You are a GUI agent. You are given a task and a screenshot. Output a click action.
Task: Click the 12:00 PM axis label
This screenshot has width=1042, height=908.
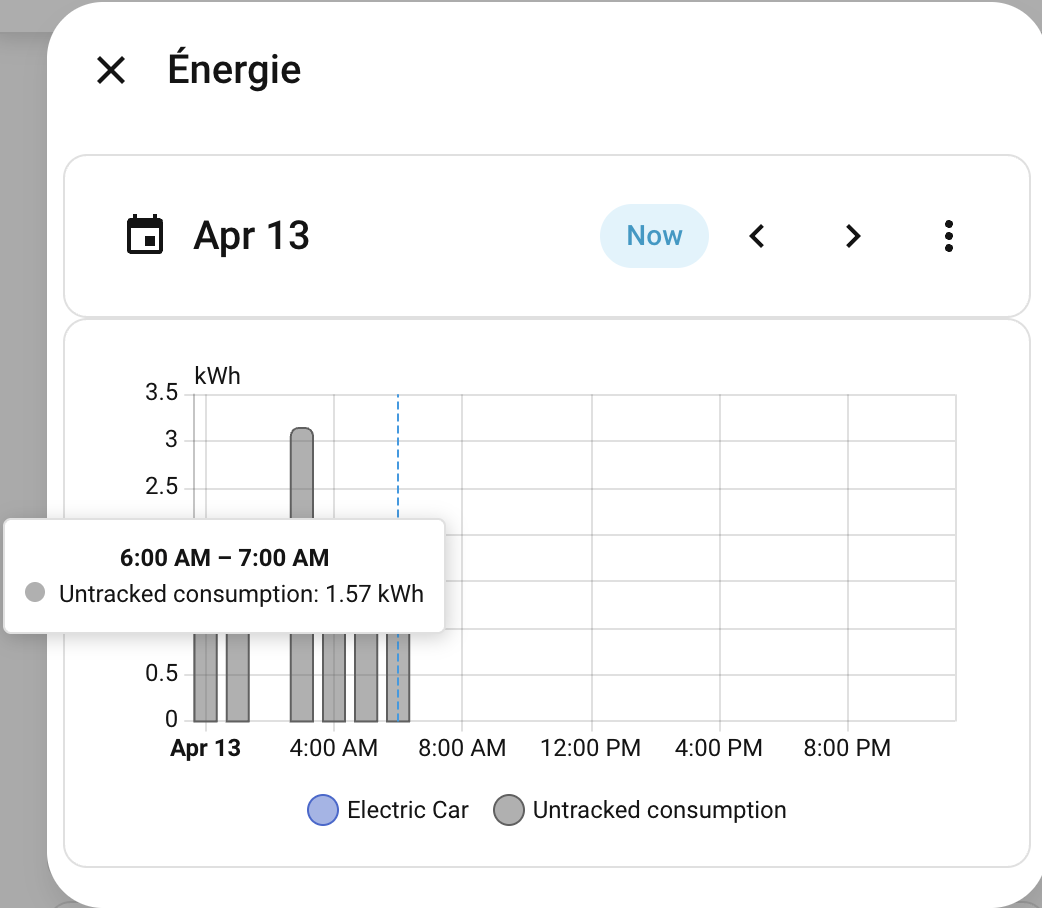pos(591,748)
